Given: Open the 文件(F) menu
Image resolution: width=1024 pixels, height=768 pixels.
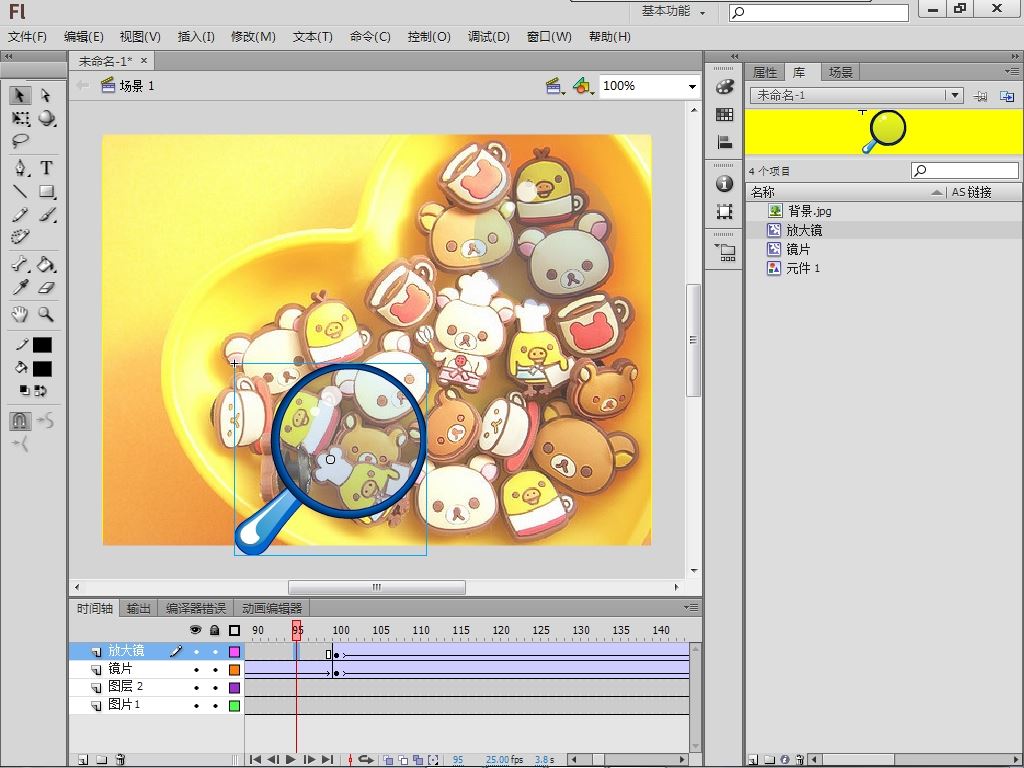Looking at the screenshot, I should (x=27, y=37).
